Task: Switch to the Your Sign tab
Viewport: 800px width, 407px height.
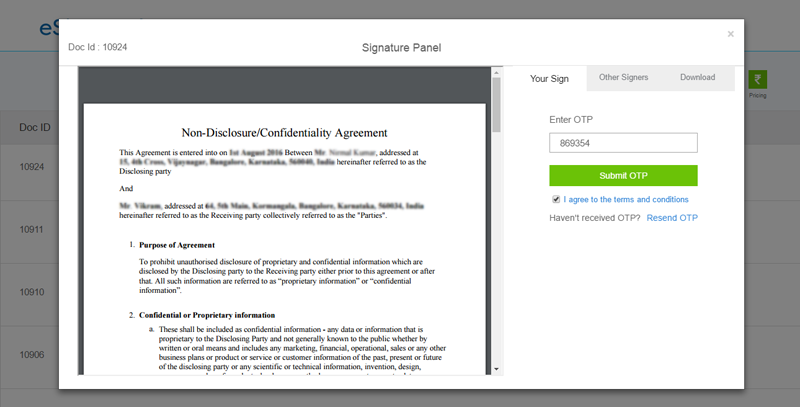Action: [x=549, y=78]
